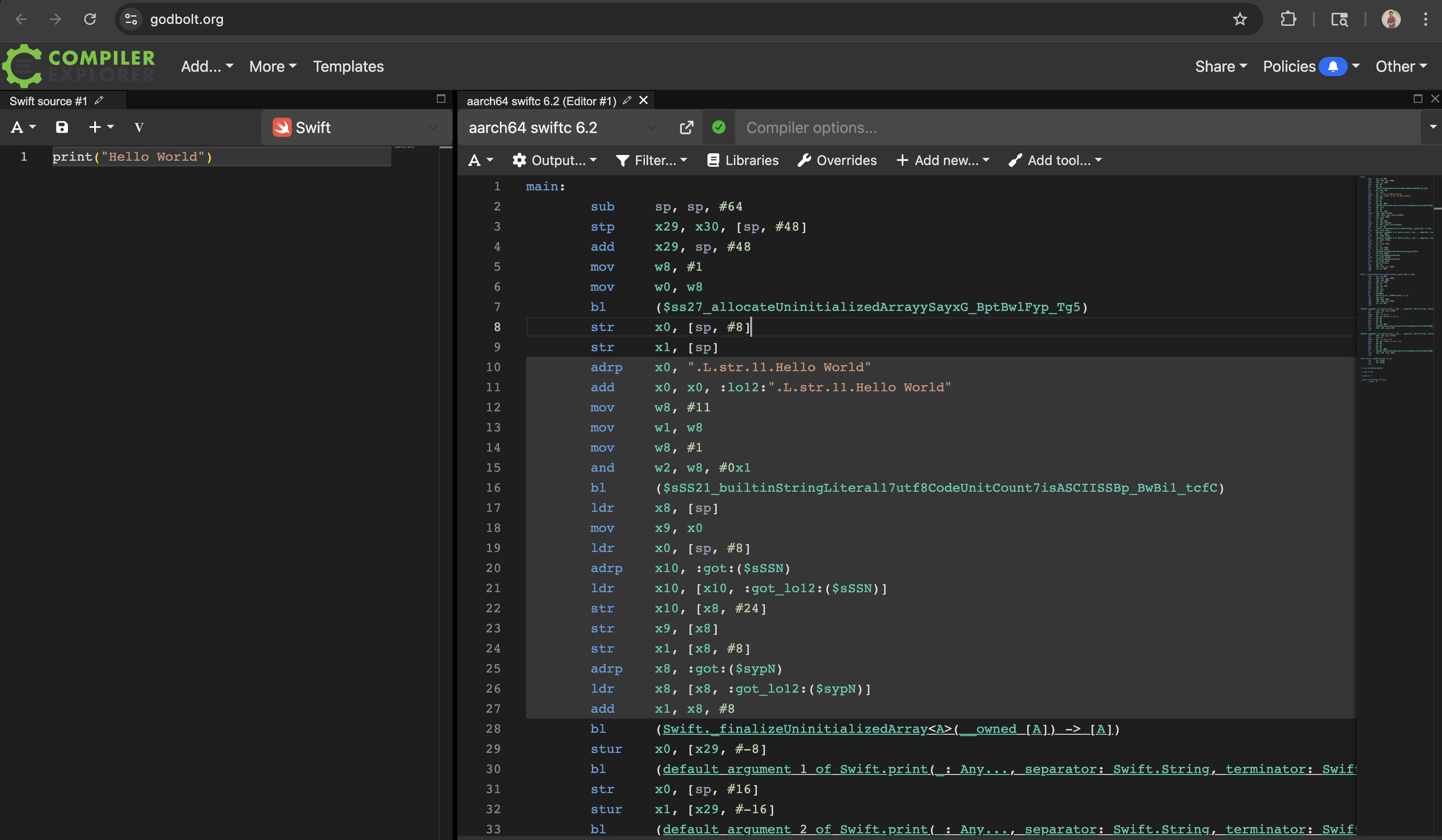Screen dimensions: 1442x840
Task: Open the Share menu
Action: [1220, 66]
